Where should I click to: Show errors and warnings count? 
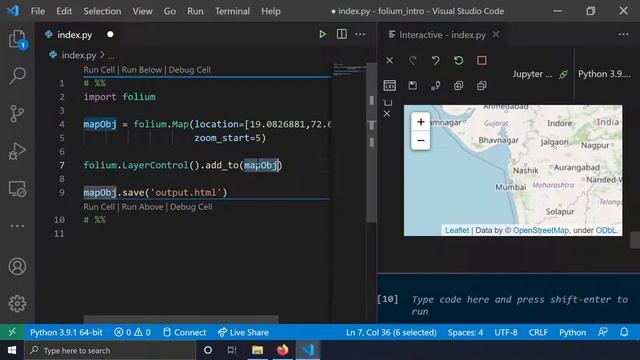pos(132,332)
